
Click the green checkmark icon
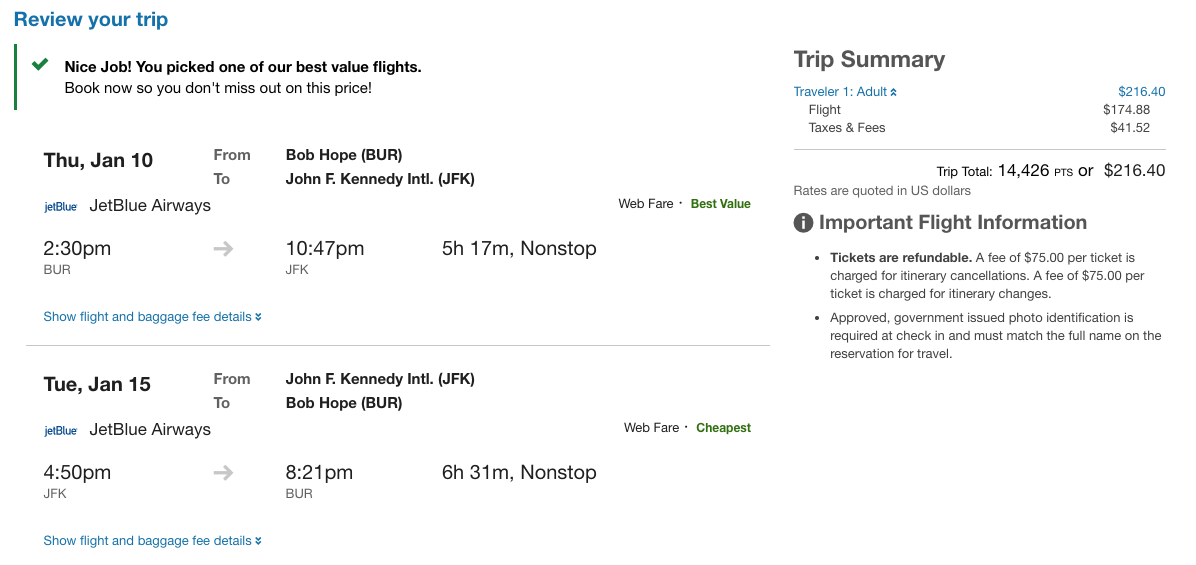click(40, 65)
